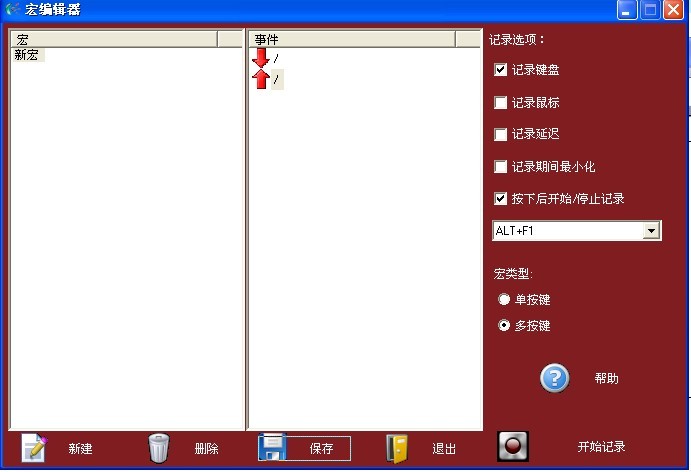Click the 宏 column header
This screenshot has width=691, height=472.
click(114, 39)
